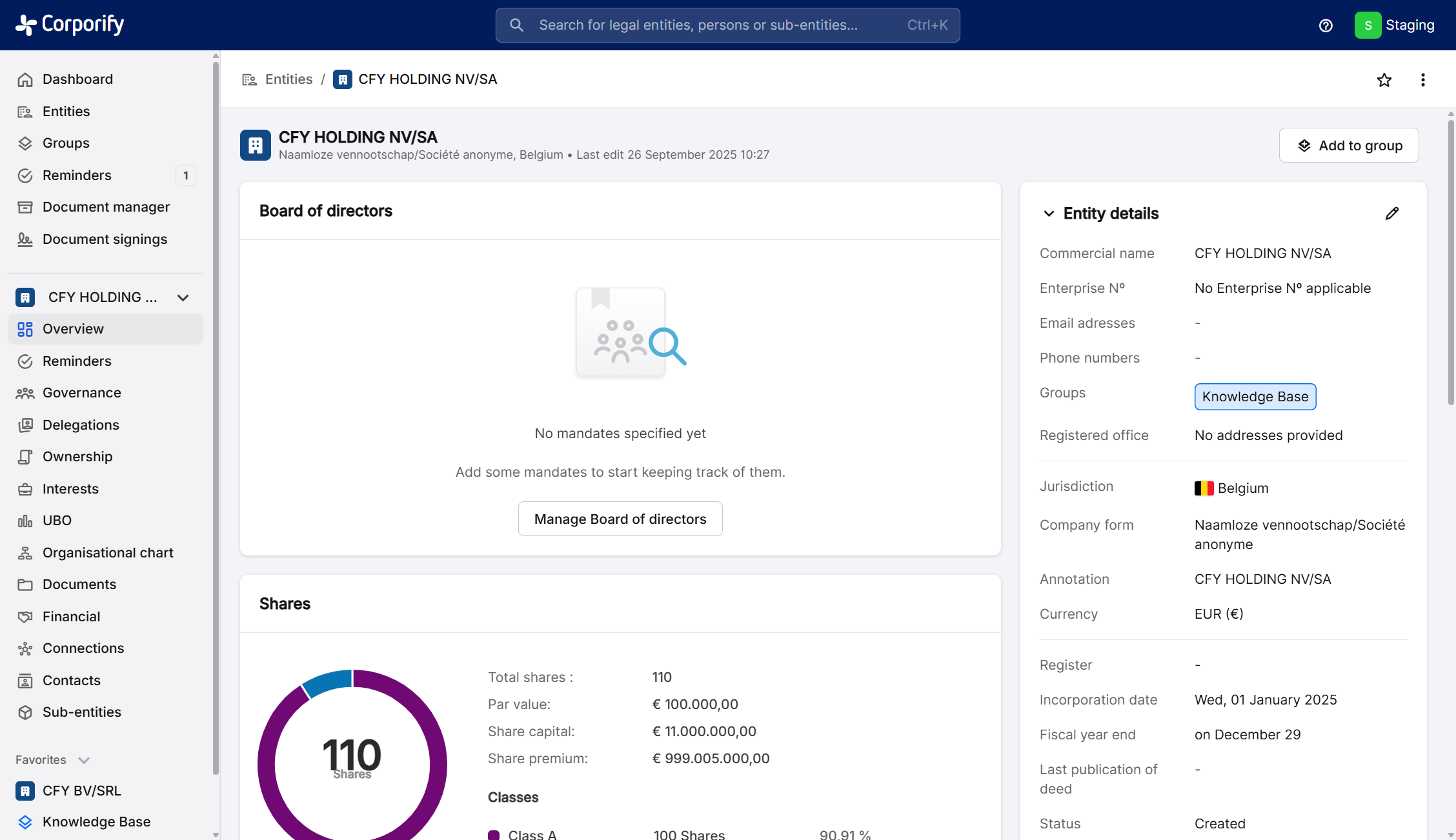Collapse the Entity details section chevron

coord(1049,214)
